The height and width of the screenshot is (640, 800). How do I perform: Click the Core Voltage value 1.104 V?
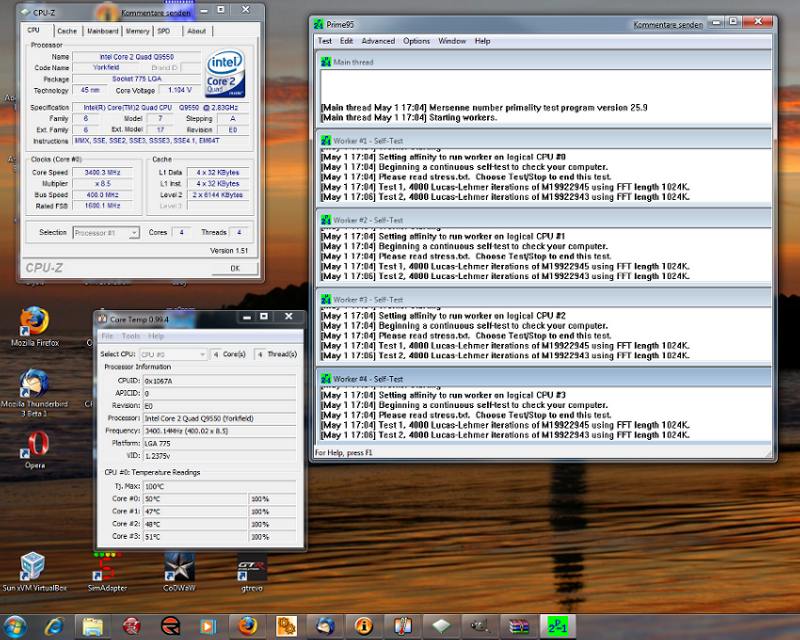coord(180,90)
